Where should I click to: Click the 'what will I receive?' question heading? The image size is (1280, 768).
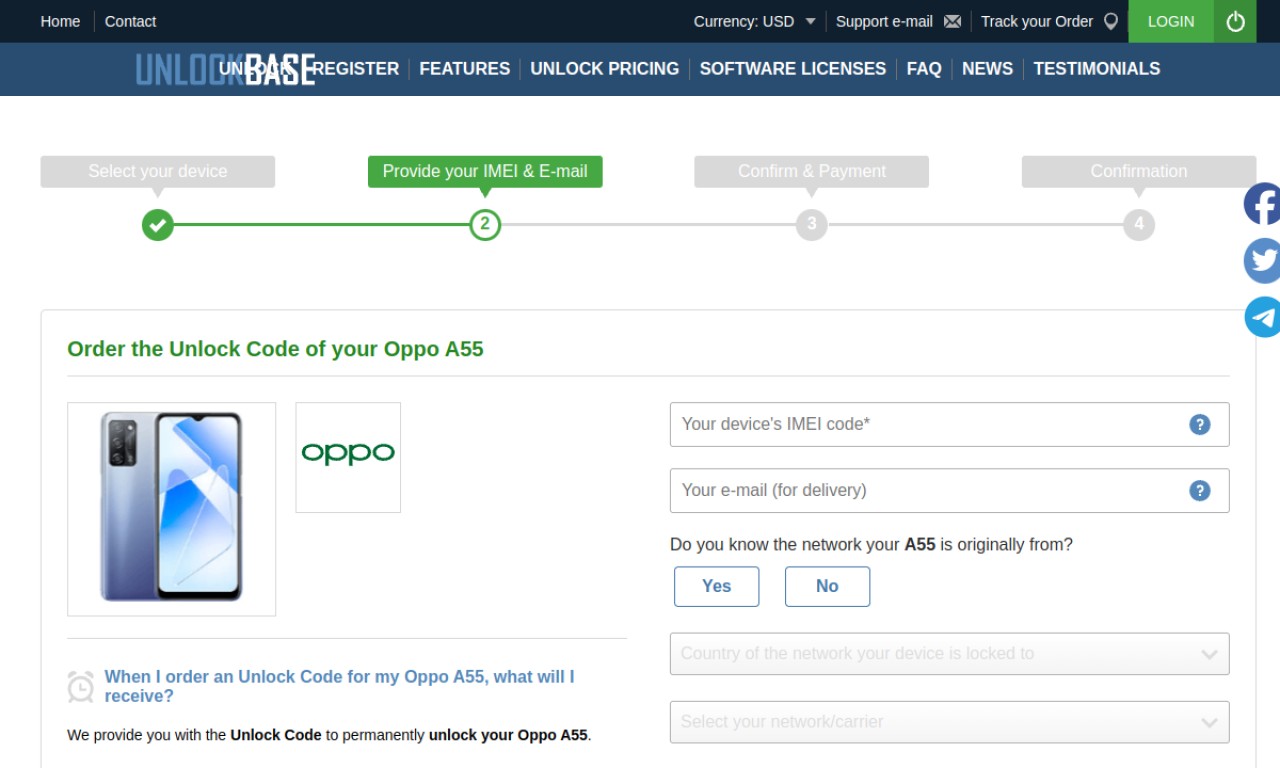coord(340,687)
